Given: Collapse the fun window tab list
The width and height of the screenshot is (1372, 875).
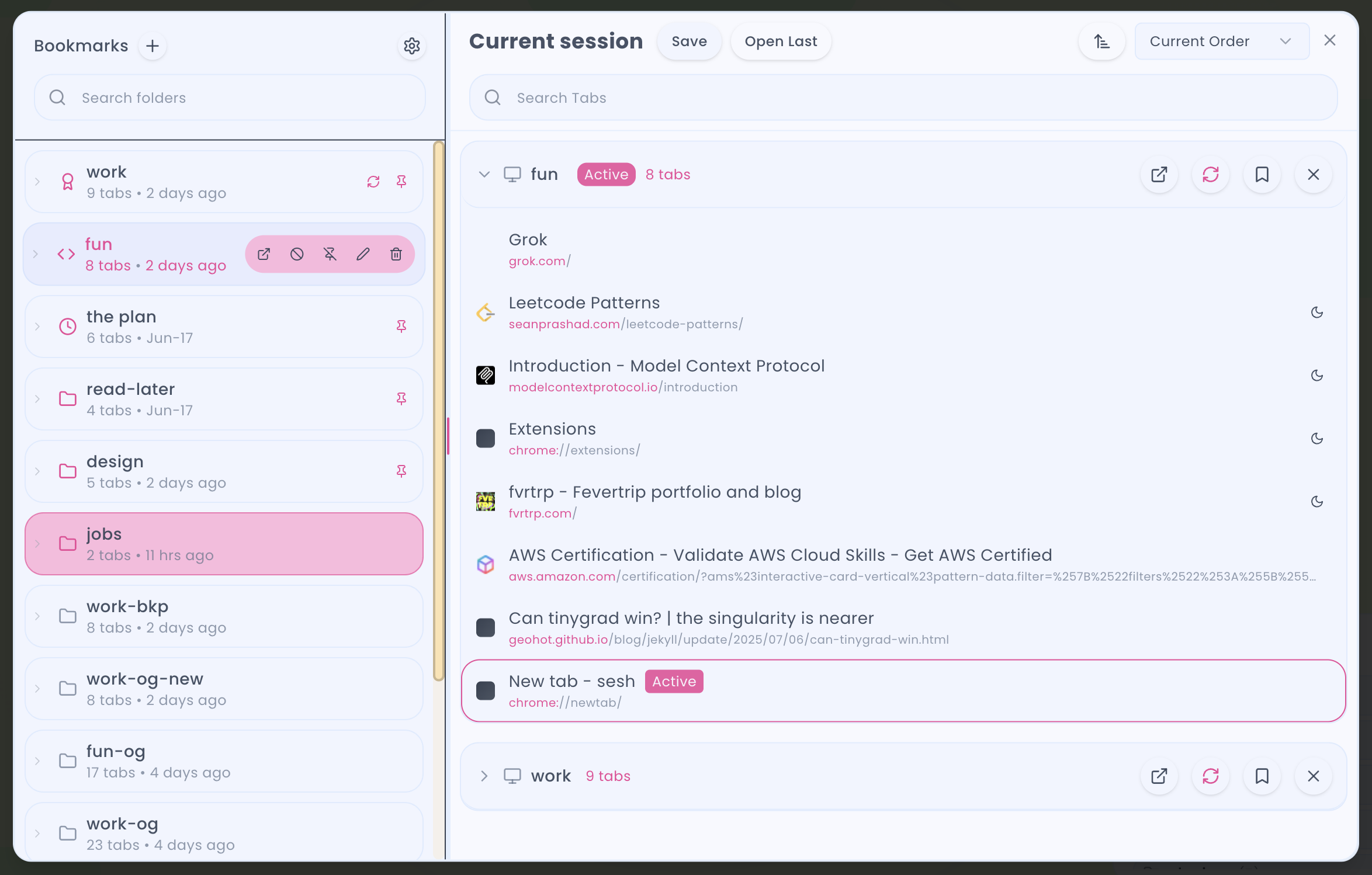Looking at the screenshot, I should pyautogui.click(x=484, y=175).
